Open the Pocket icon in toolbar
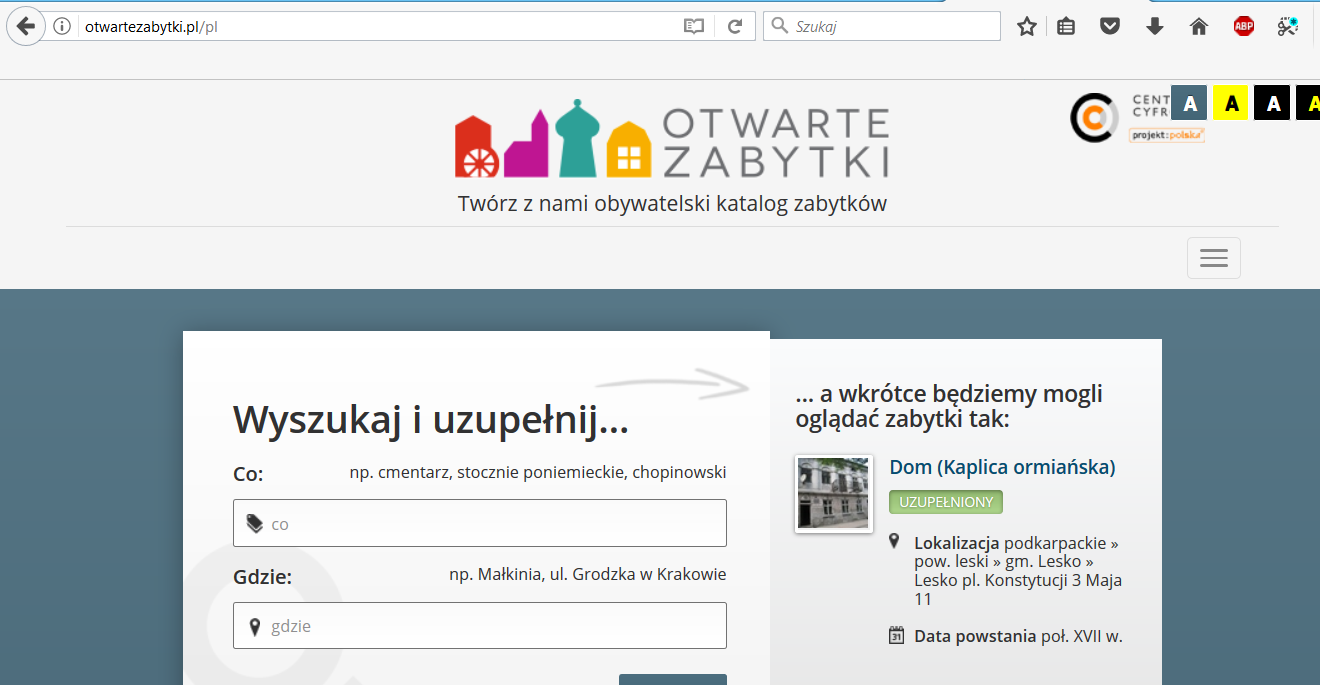This screenshot has height=685, width=1320. (x=1109, y=27)
